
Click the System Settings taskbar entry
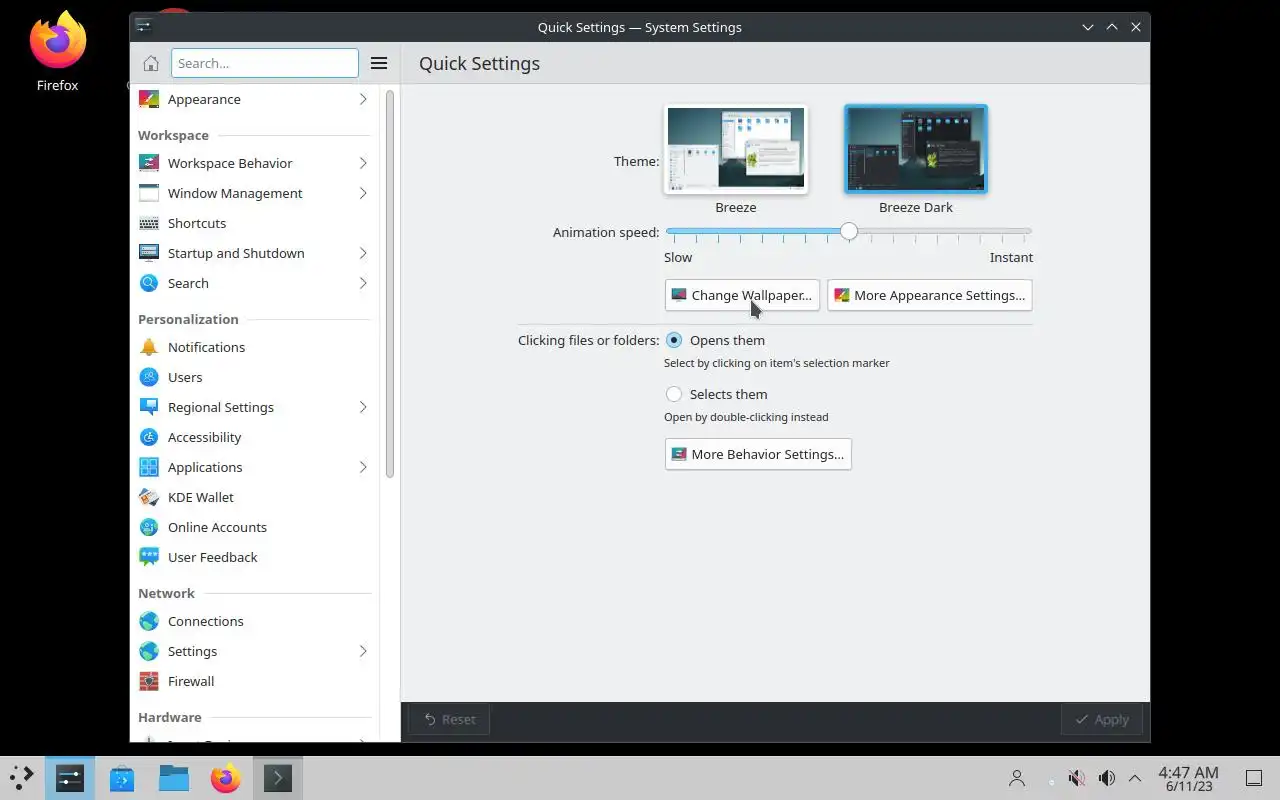pyautogui.click(x=70, y=777)
